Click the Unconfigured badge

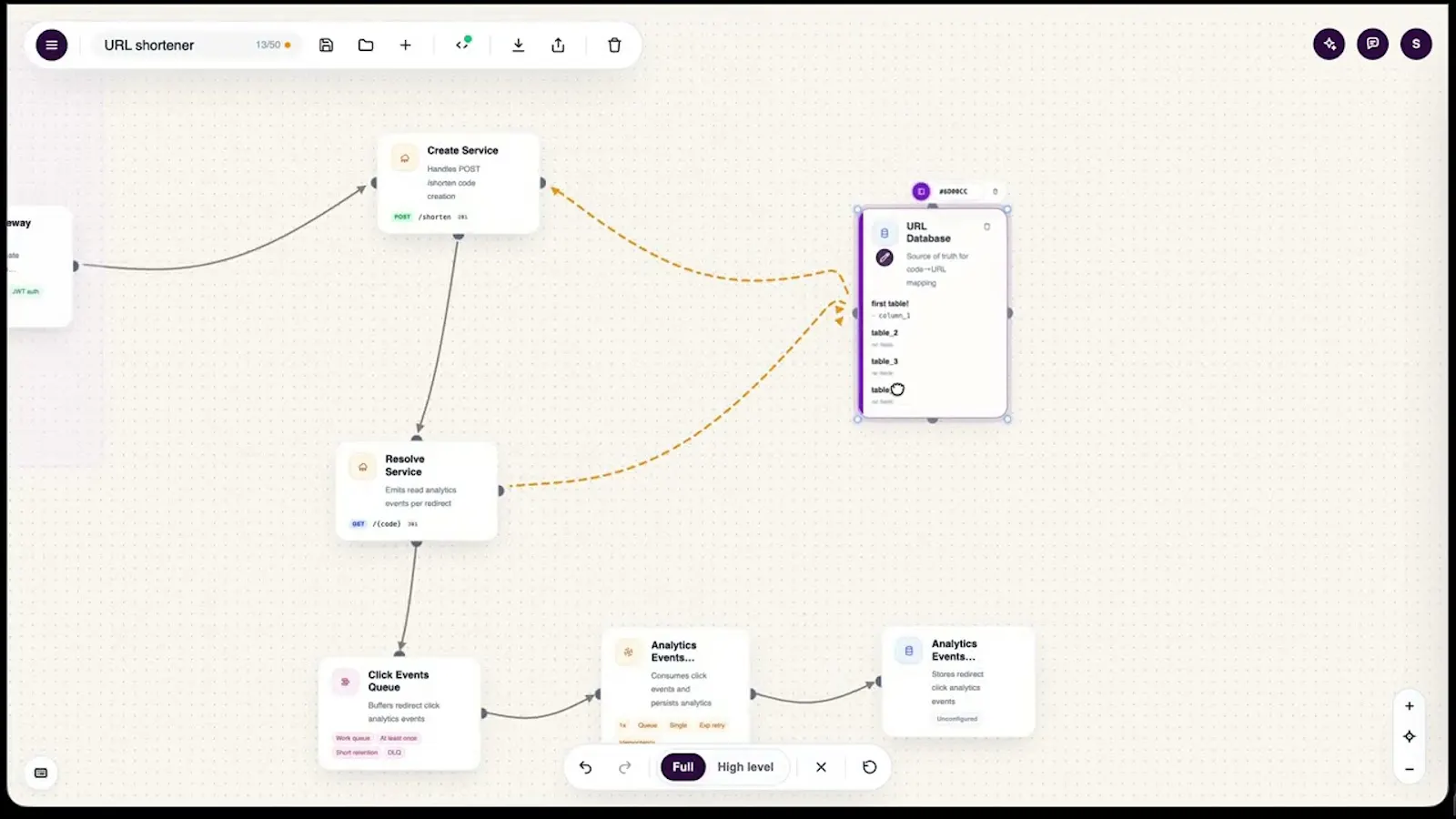coord(957,719)
